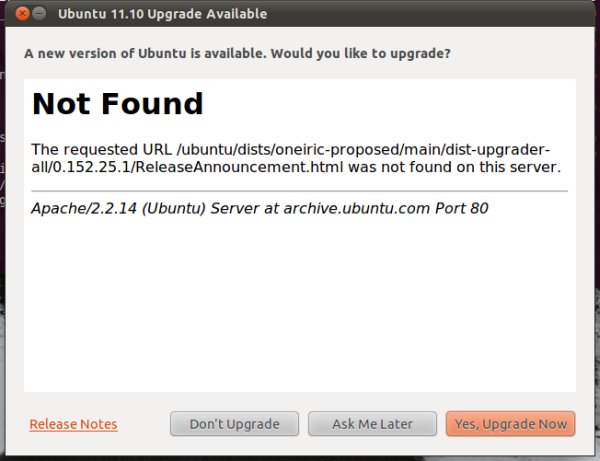
Task: Click the grey dialog area between Release Notes and buttons
Action: pos(143,424)
